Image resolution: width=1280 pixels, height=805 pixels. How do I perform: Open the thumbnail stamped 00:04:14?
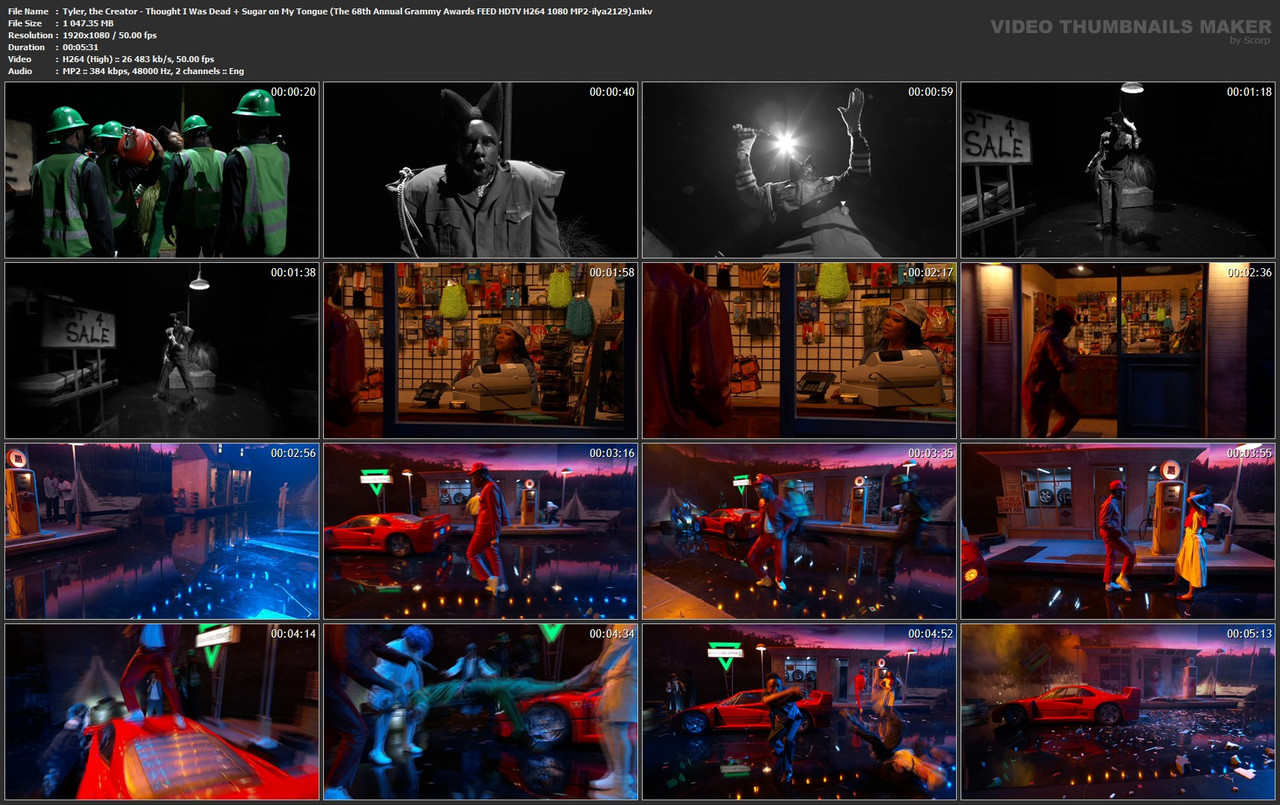[x=162, y=712]
